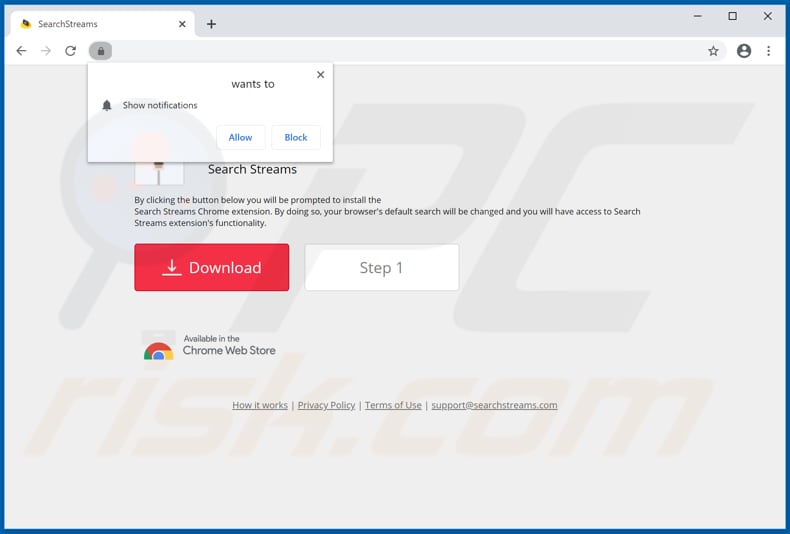Allow notifications from the site
790x534 pixels.
coord(240,138)
